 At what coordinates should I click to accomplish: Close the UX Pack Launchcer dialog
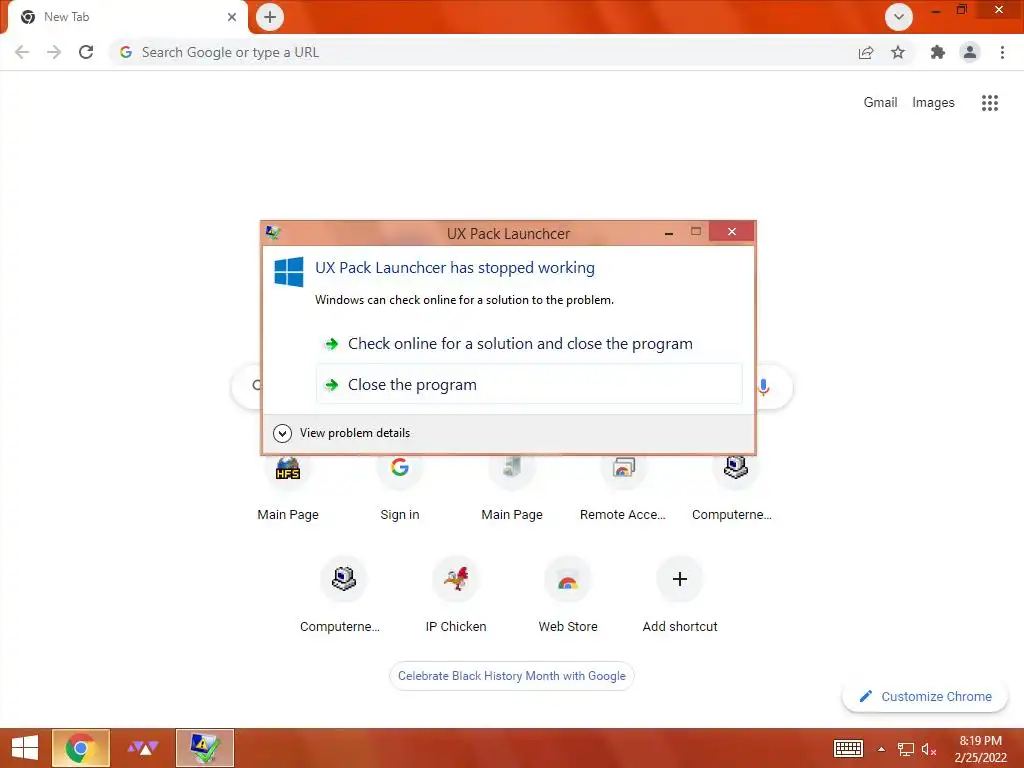coord(731,232)
